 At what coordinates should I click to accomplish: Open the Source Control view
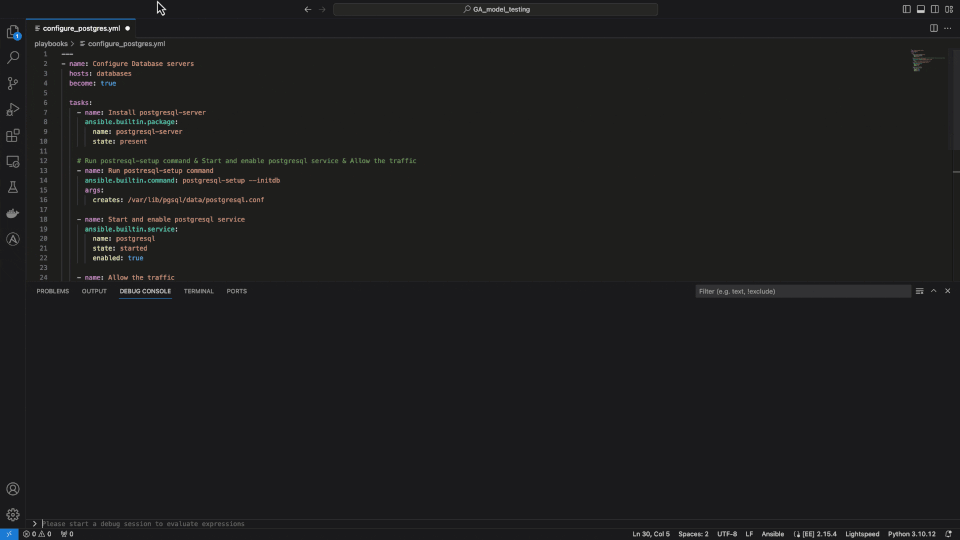13,84
